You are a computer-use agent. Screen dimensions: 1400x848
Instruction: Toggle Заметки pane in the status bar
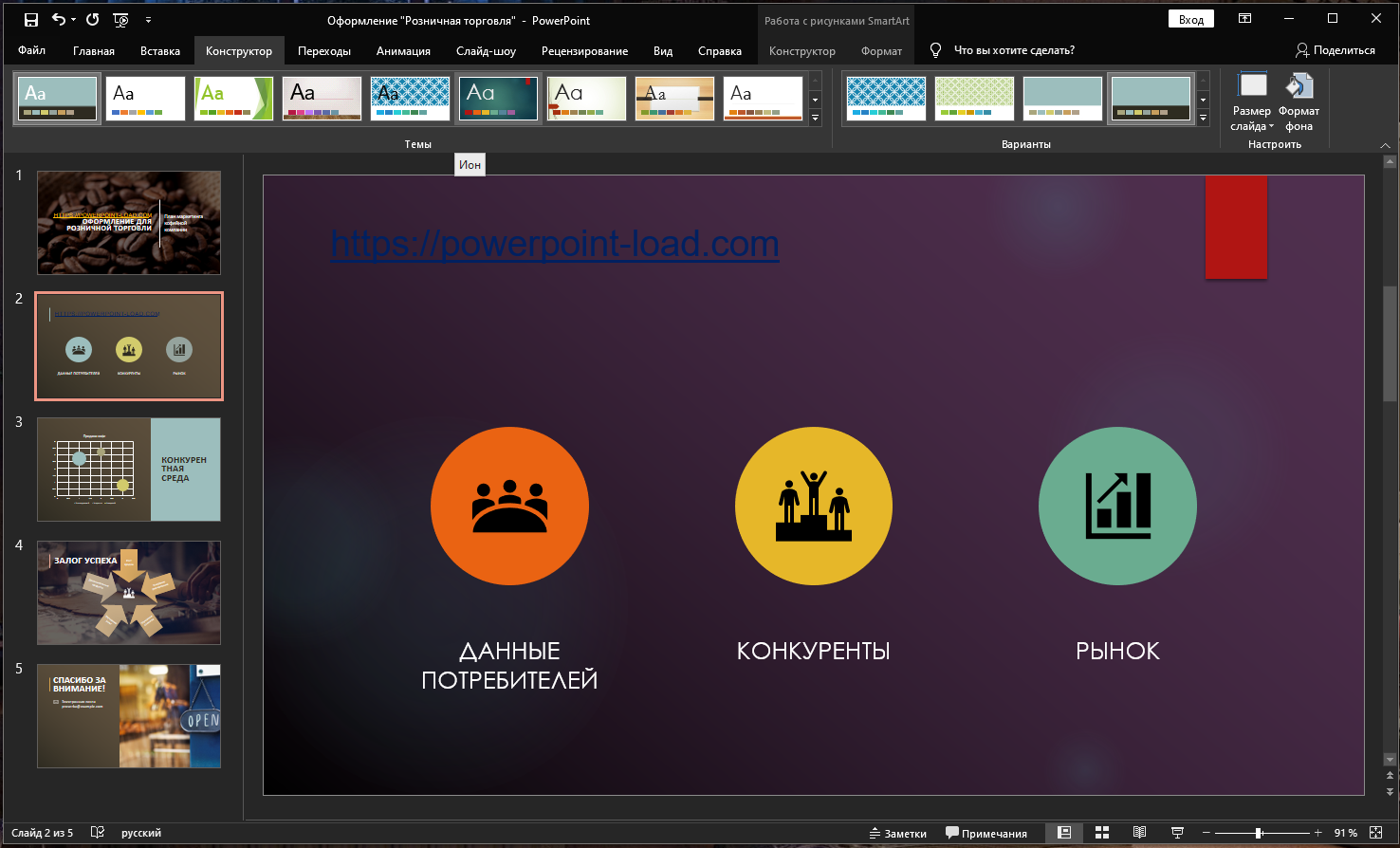tap(895, 833)
